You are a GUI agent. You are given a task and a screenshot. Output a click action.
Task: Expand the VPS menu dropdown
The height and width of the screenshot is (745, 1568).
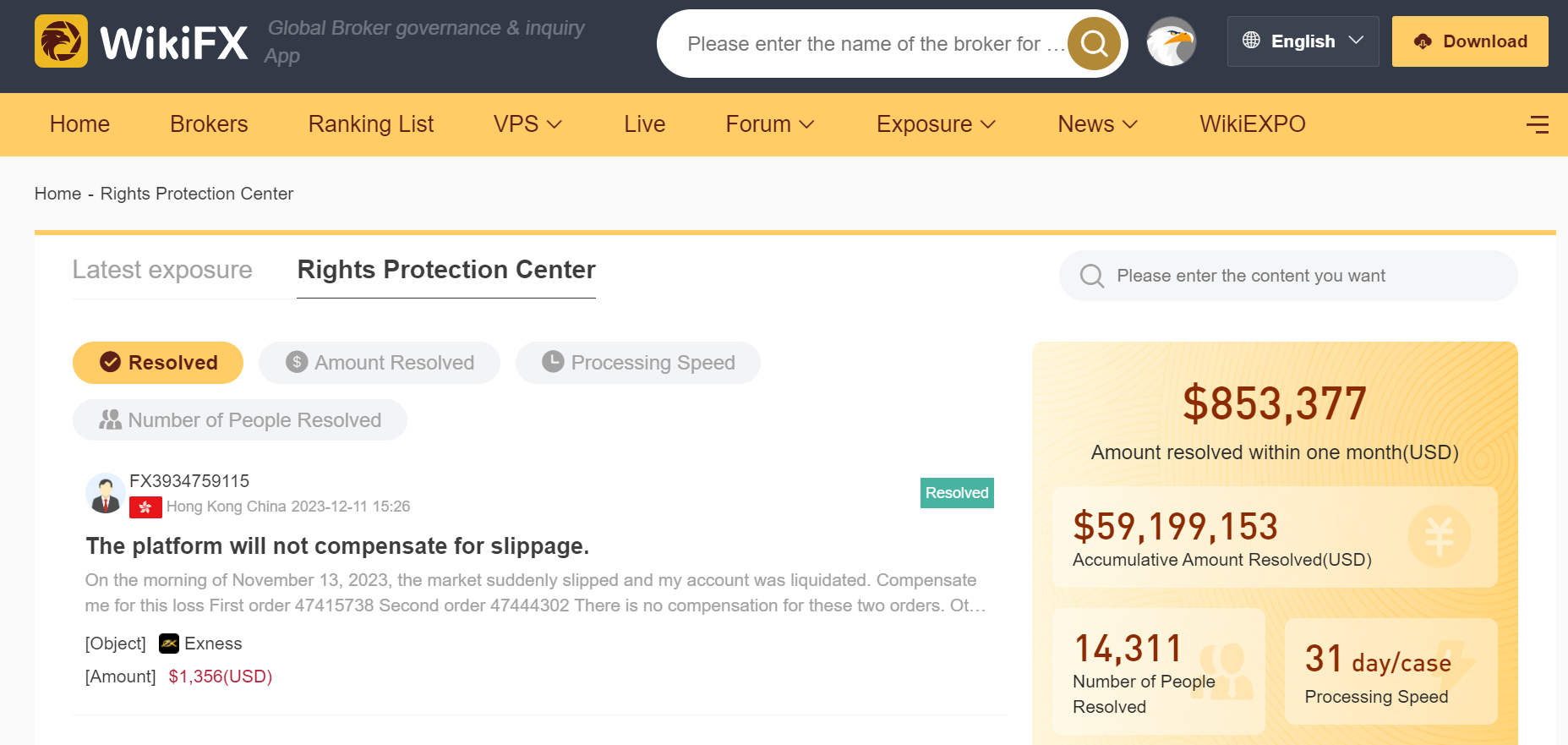[x=555, y=124]
